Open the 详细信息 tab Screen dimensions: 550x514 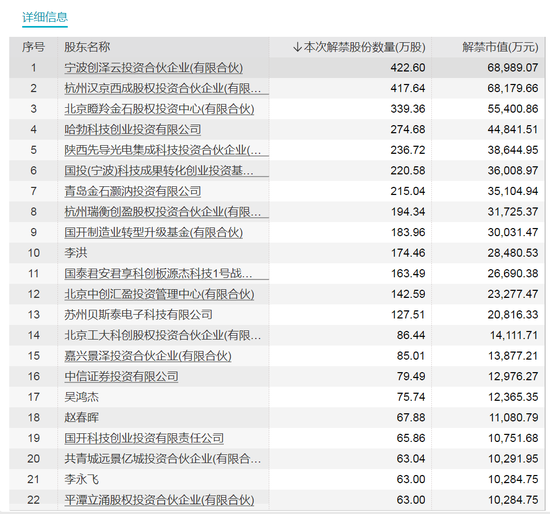coord(45,17)
